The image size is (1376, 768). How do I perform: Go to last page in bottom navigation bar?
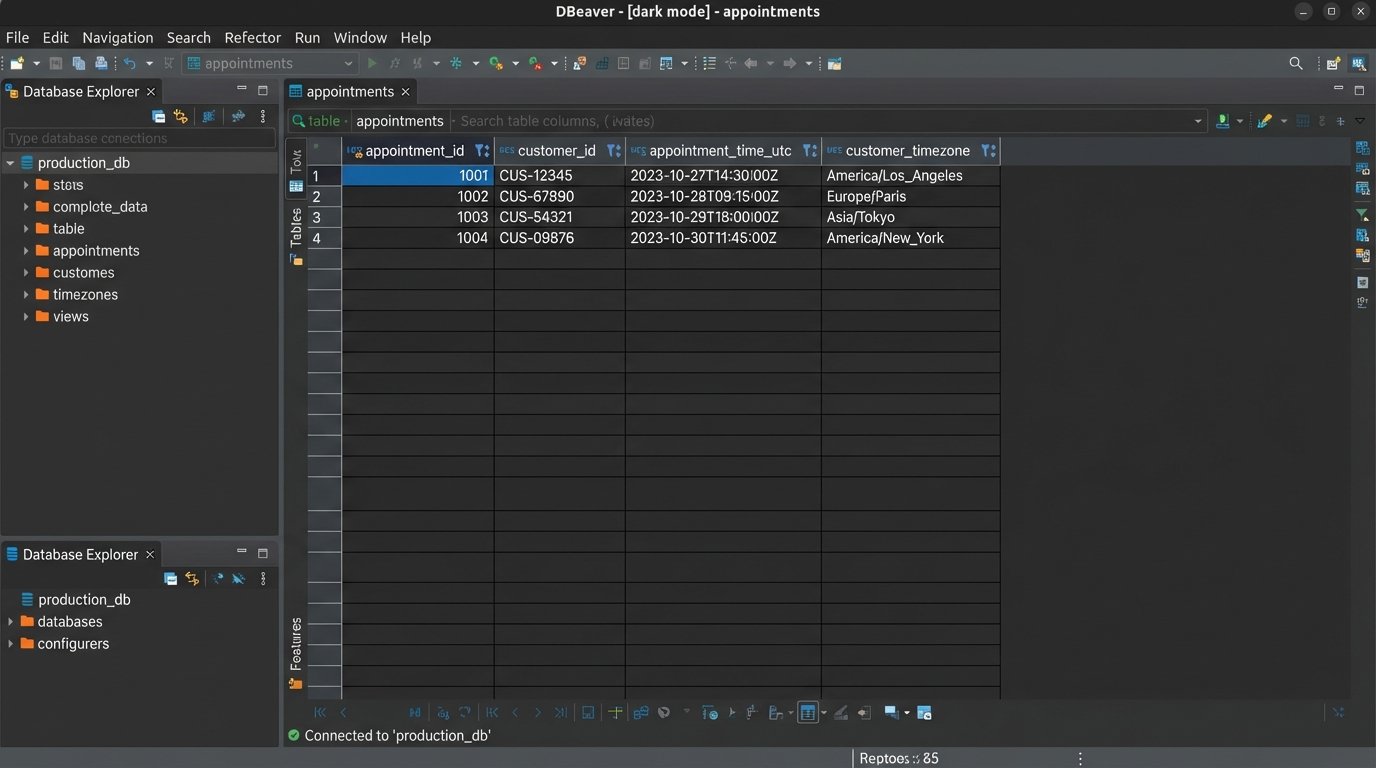561,713
